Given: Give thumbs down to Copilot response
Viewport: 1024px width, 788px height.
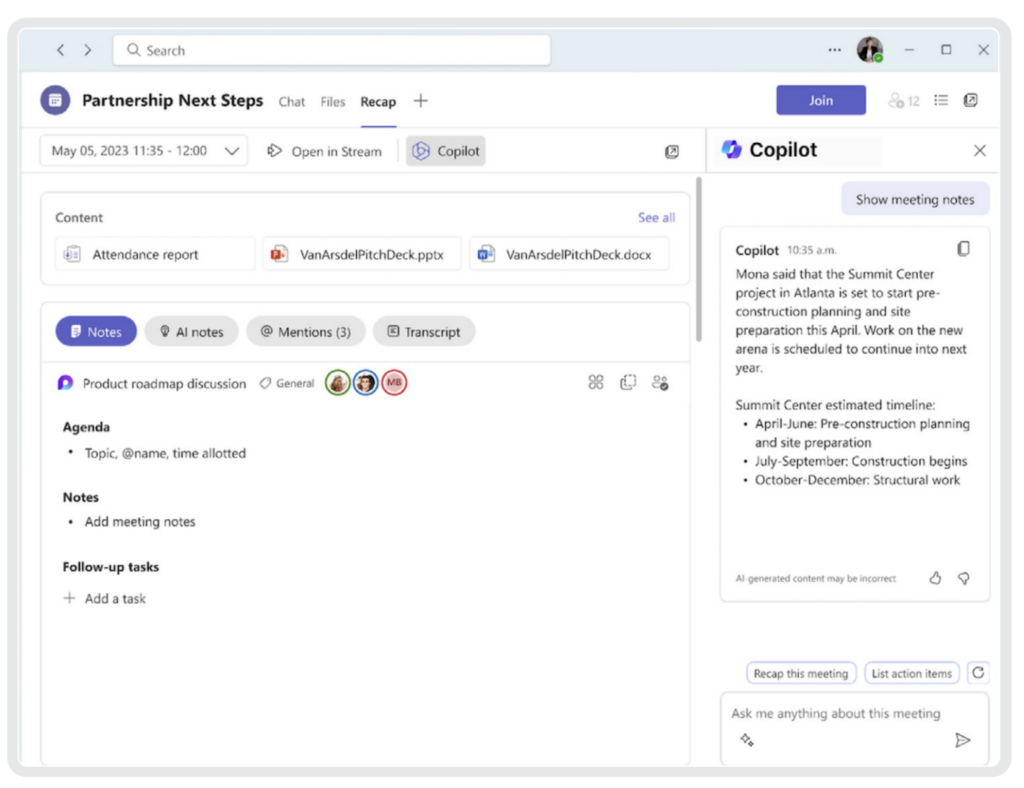Looking at the screenshot, I should (x=963, y=578).
